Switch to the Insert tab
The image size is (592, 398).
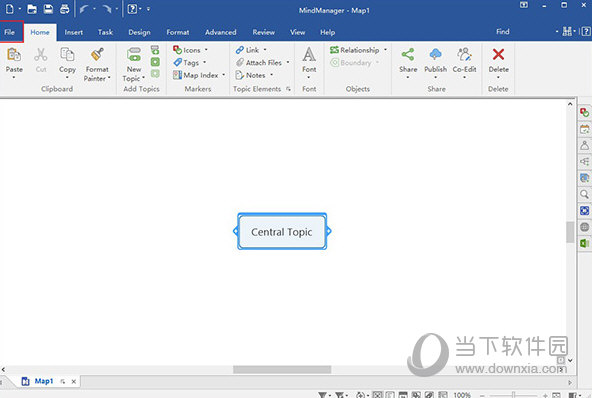[74, 32]
